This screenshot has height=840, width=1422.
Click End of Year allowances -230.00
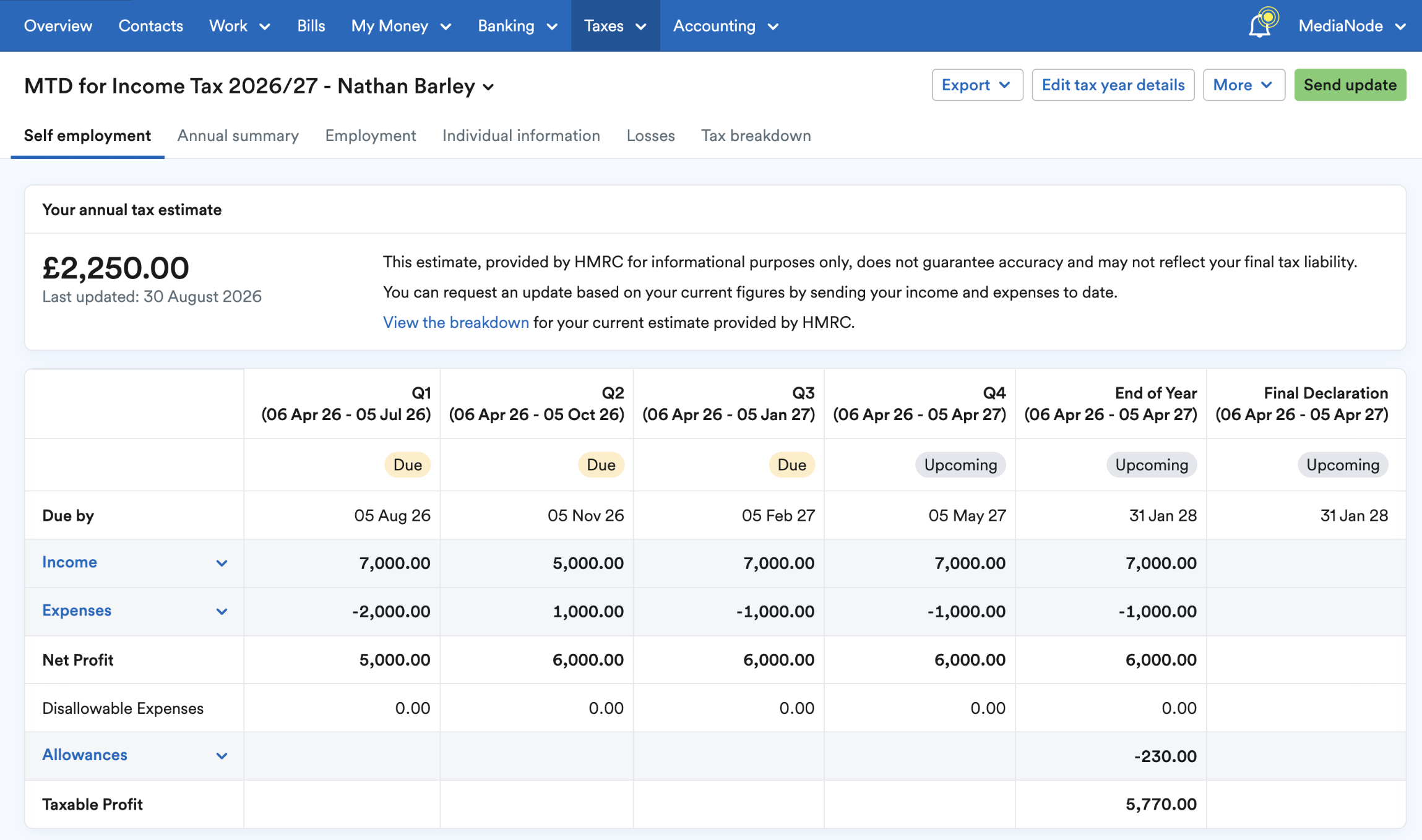(x=1165, y=756)
